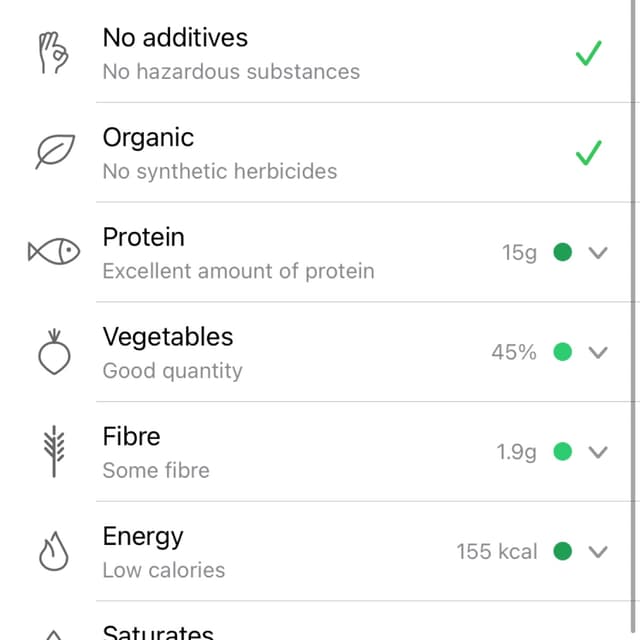Open the No additives row title

tap(175, 38)
